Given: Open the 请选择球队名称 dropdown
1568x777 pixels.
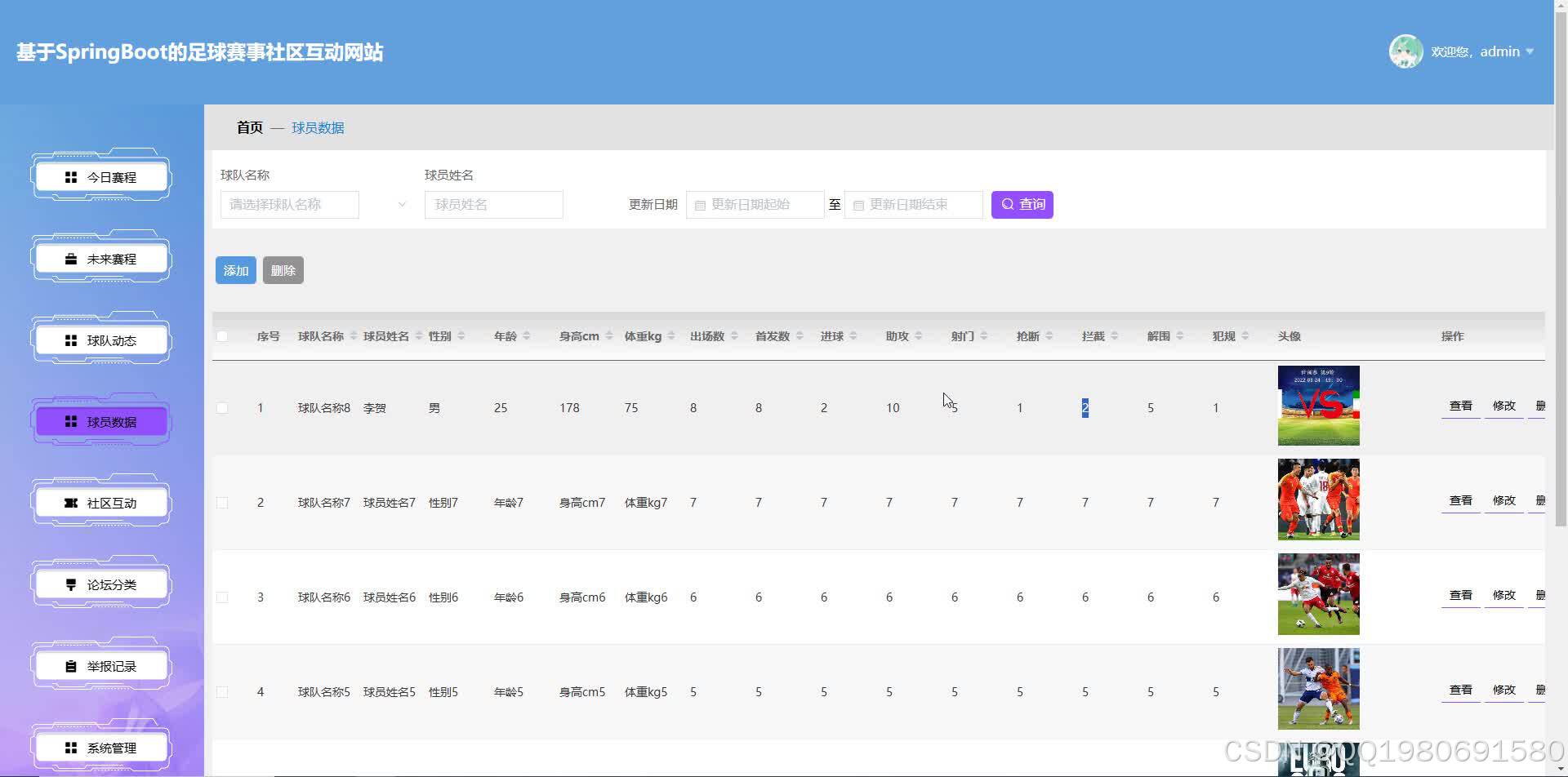Looking at the screenshot, I should pyautogui.click(x=290, y=205).
